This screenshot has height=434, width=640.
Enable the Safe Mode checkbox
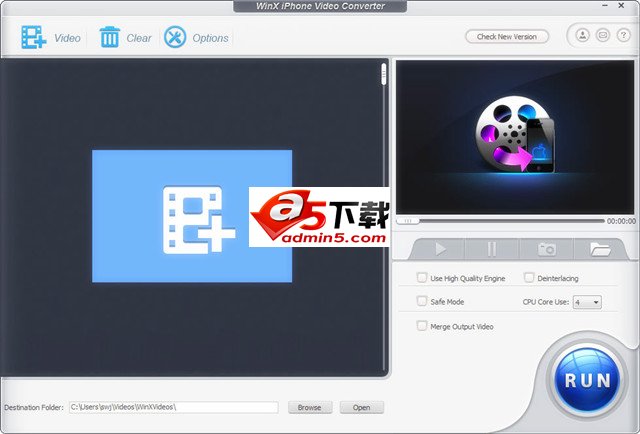422,301
